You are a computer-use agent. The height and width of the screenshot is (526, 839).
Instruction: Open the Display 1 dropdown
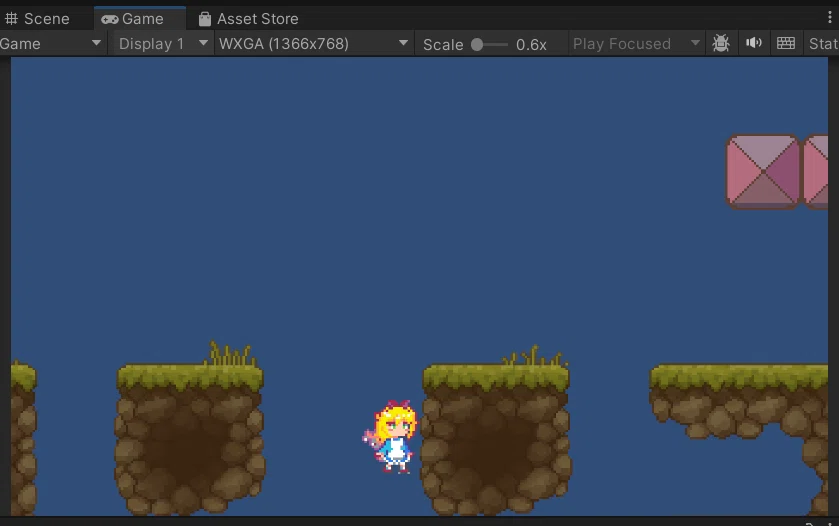[x=163, y=44]
